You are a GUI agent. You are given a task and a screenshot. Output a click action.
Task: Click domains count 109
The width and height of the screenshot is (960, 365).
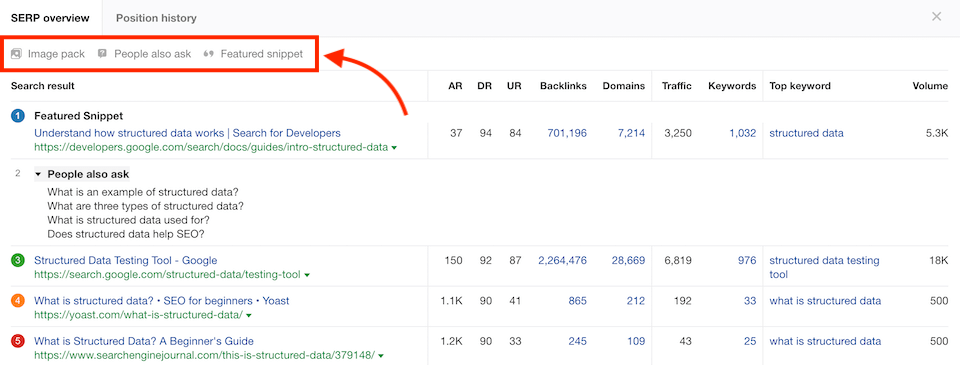(x=636, y=341)
